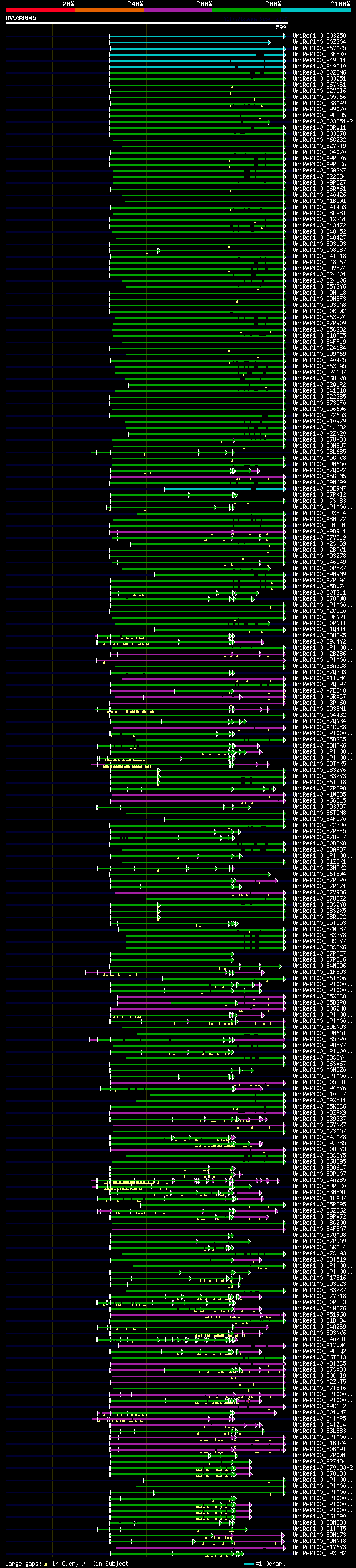Click the green ~80% identity legend segment
The width and height of the screenshot is (356, 1568).
pyautogui.click(x=247, y=11)
